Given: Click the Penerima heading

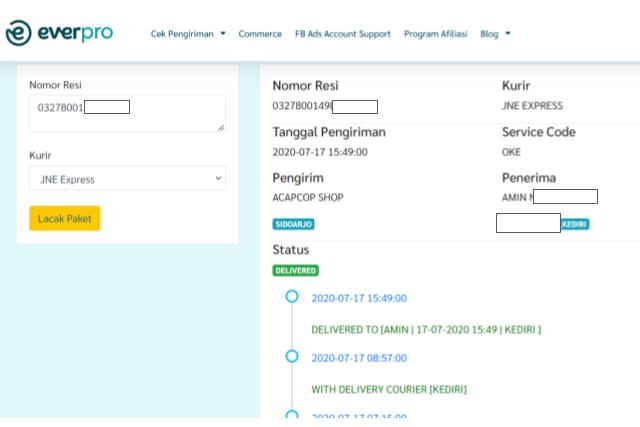Looking at the screenshot, I should pyautogui.click(x=529, y=178).
